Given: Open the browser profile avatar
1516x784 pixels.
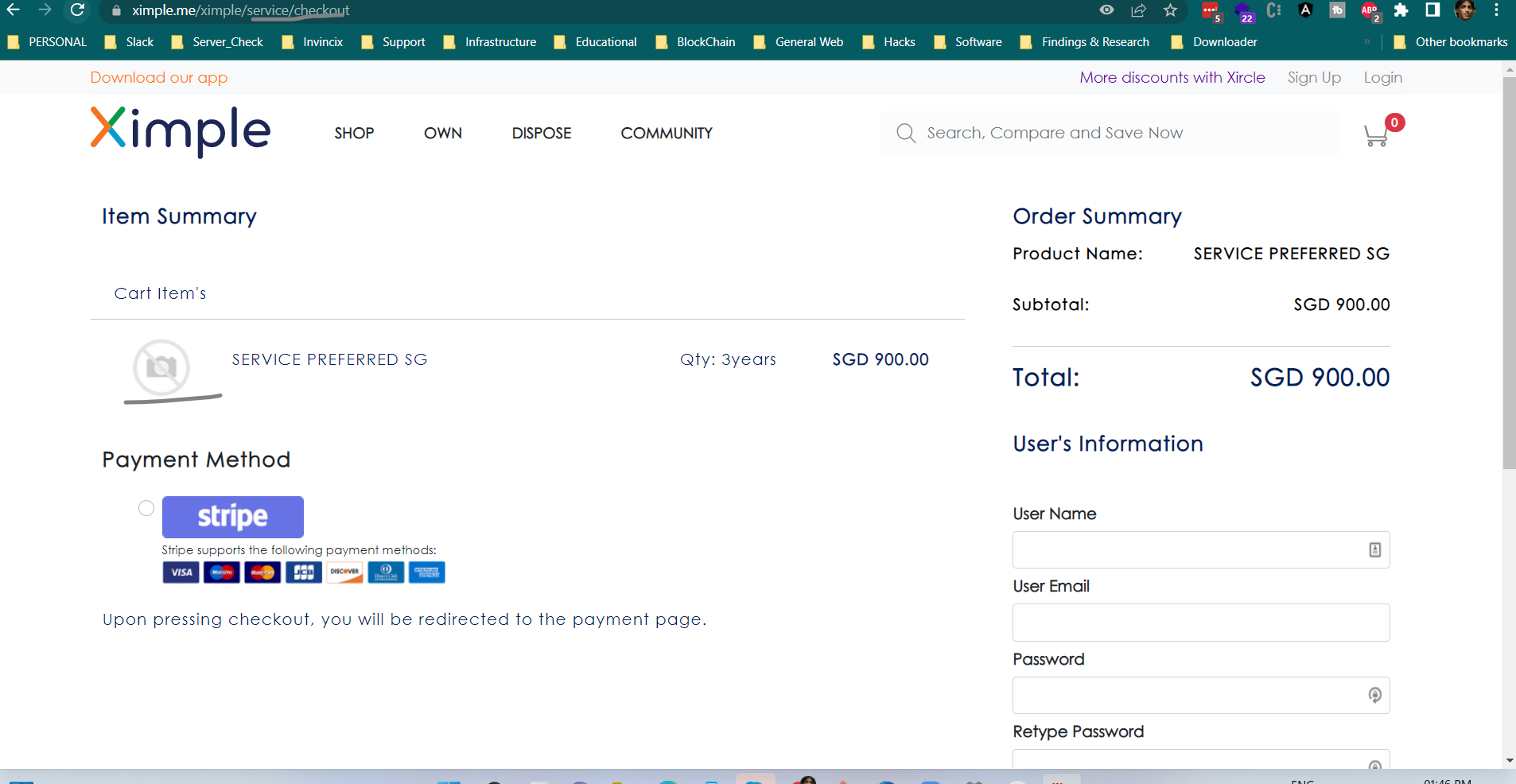Looking at the screenshot, I should [x=1464, y=10].
